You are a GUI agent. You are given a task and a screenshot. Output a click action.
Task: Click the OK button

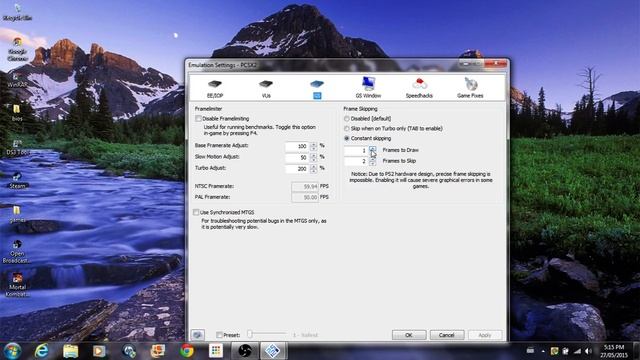[x=409, y=335]
